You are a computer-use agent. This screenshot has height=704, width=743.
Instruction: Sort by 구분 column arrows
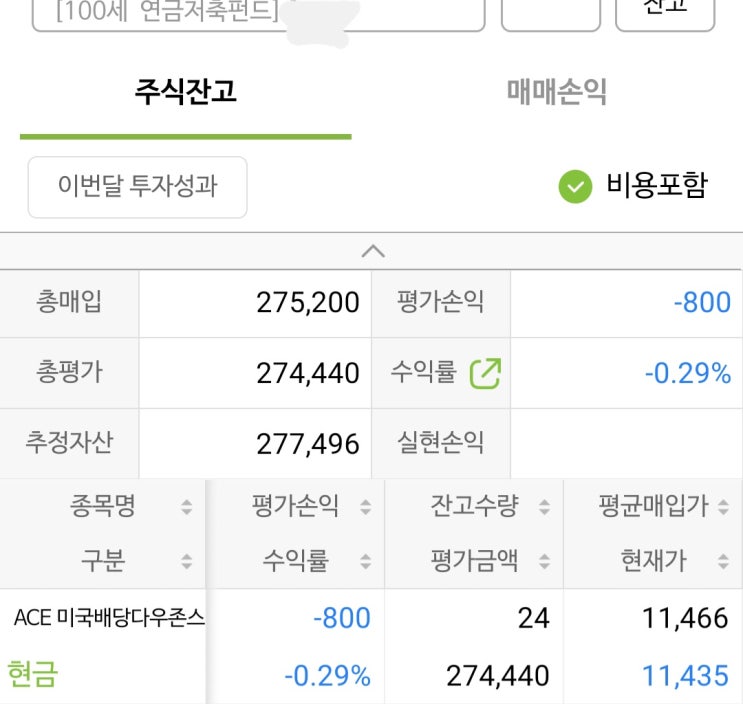coord(186,561)
